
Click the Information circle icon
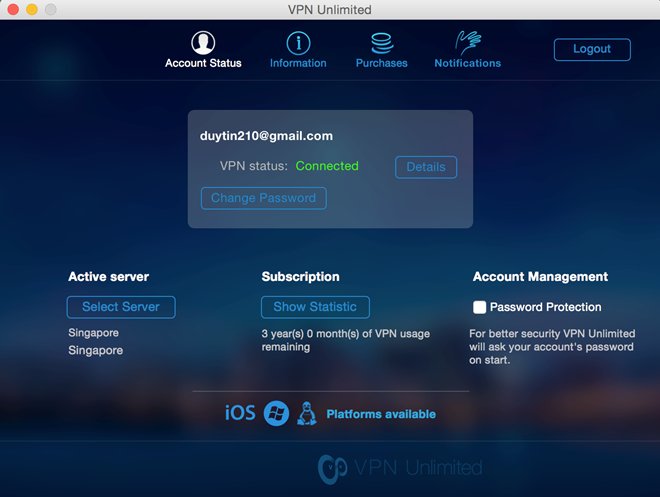pyautogui.click(x=298, y=43)
